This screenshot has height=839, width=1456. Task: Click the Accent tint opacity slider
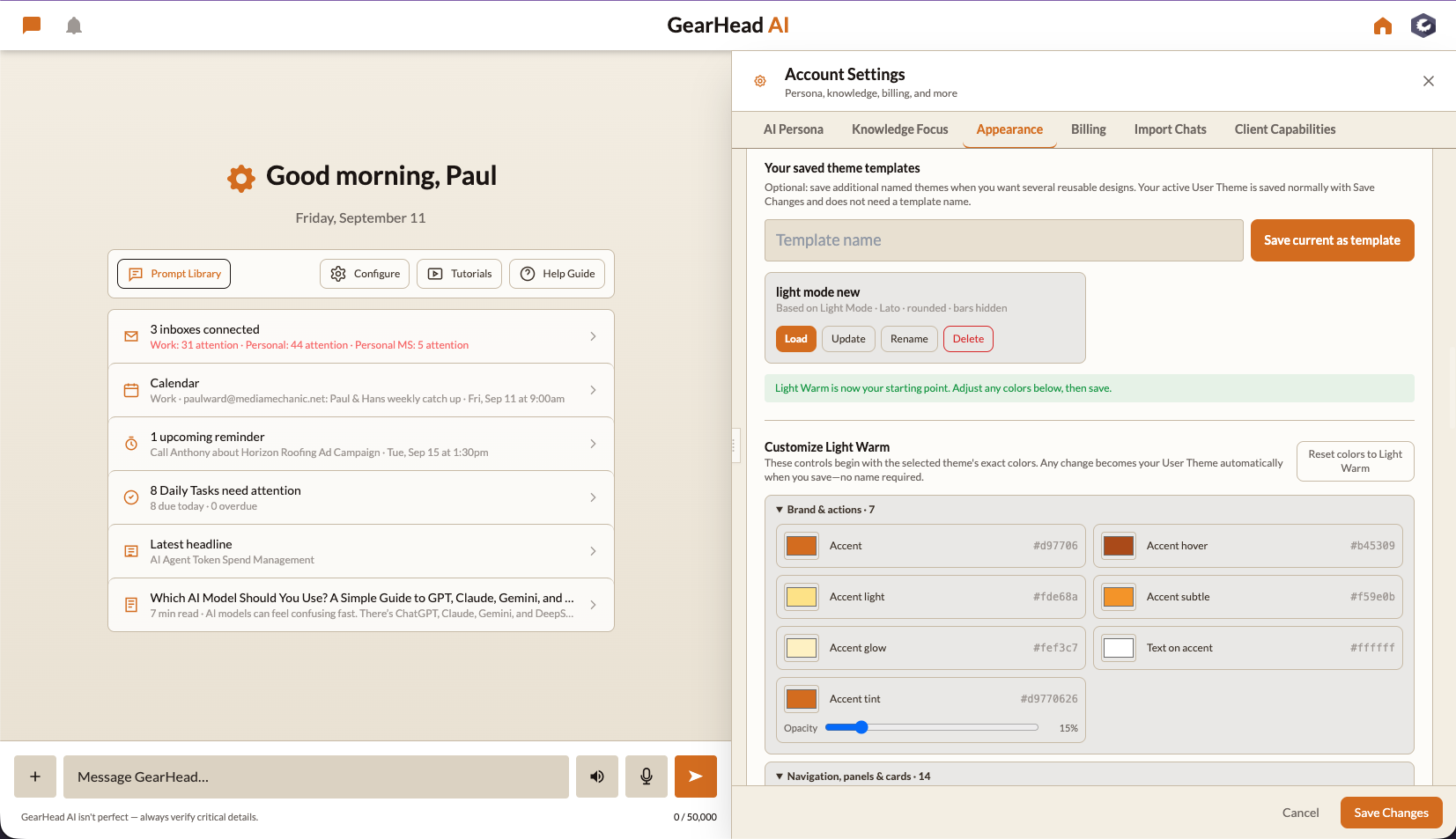click(x=932, y=727)
